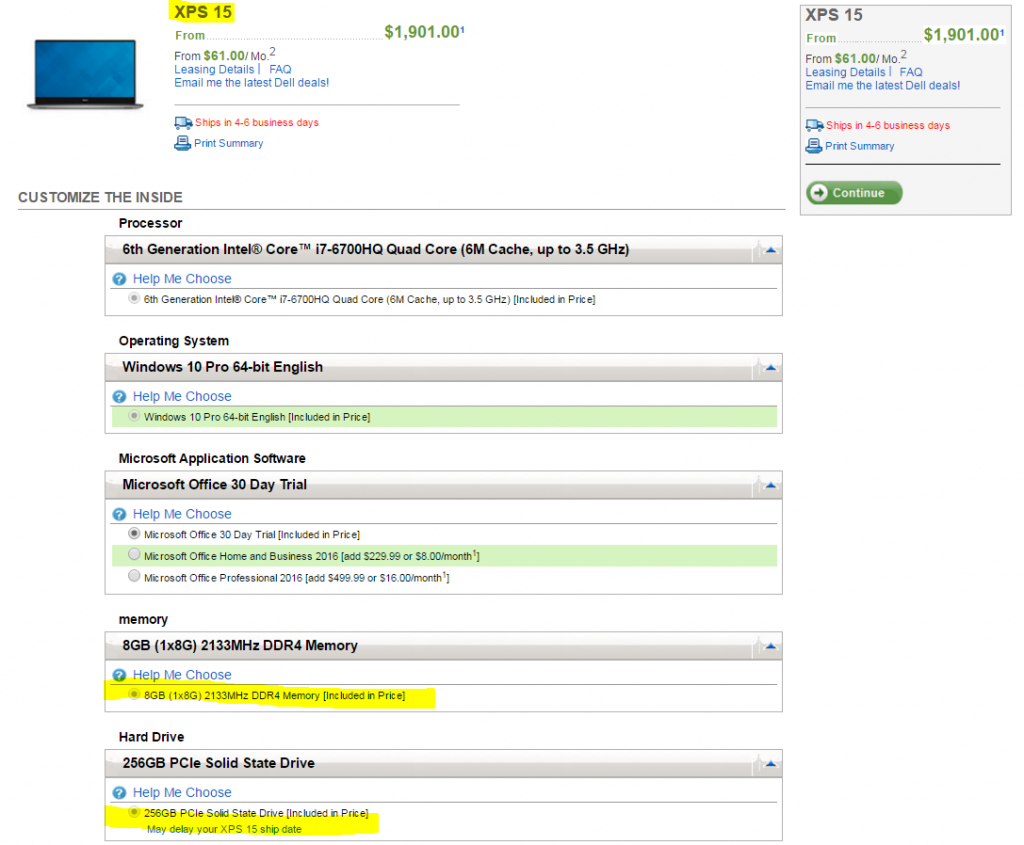Click the help icon in the Hard Drive section
Viewport: 1024px width, 845px height.
[119, 793]
